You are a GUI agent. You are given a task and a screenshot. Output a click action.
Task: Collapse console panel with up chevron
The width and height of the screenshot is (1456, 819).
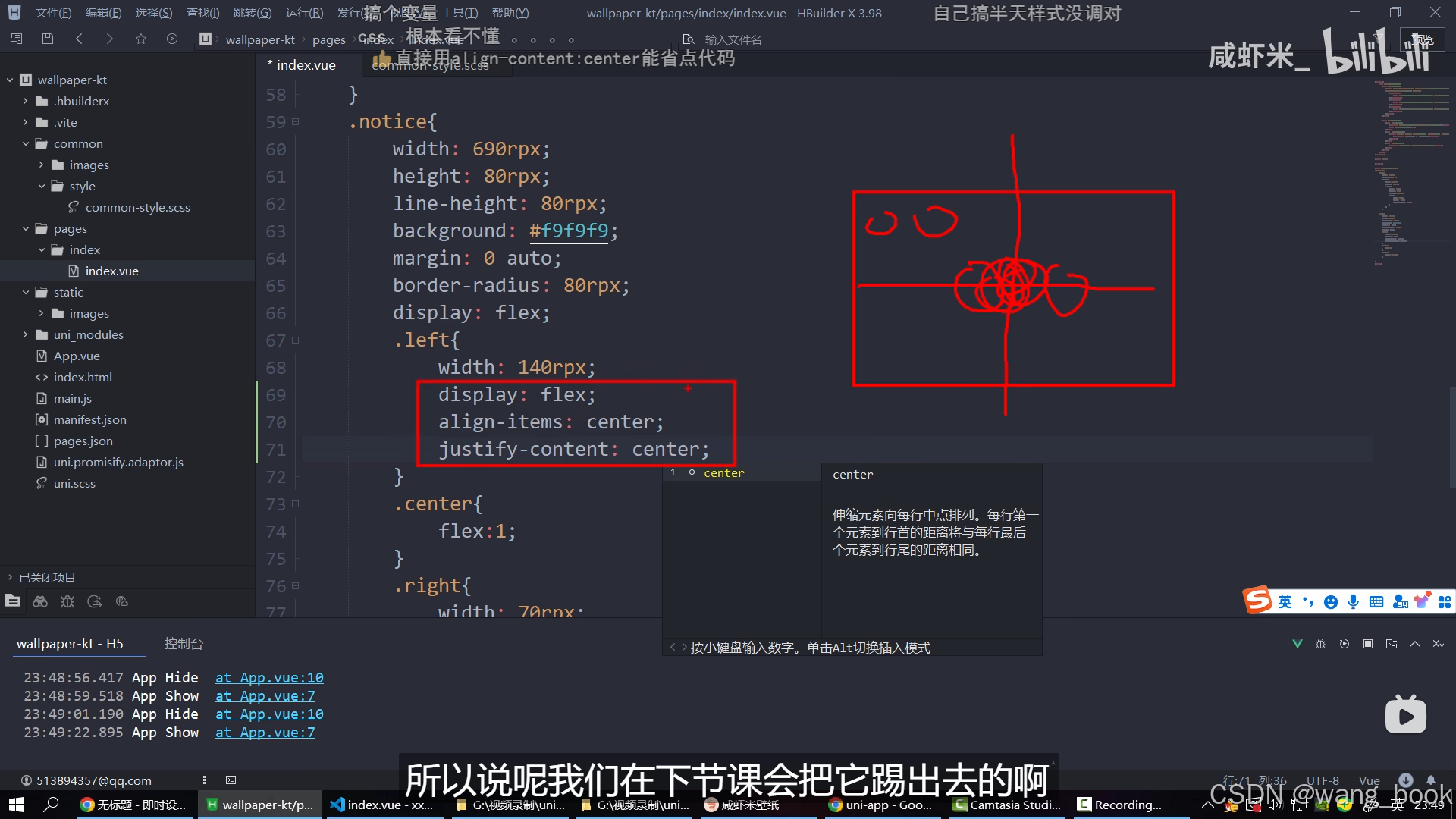pos(1415,644)
